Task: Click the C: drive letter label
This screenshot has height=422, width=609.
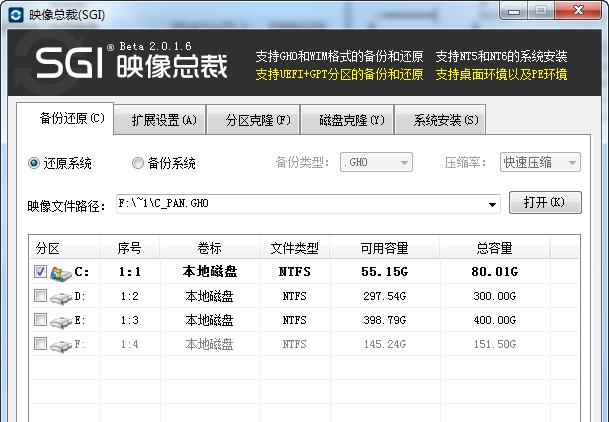Action: (x=81, y=272)
